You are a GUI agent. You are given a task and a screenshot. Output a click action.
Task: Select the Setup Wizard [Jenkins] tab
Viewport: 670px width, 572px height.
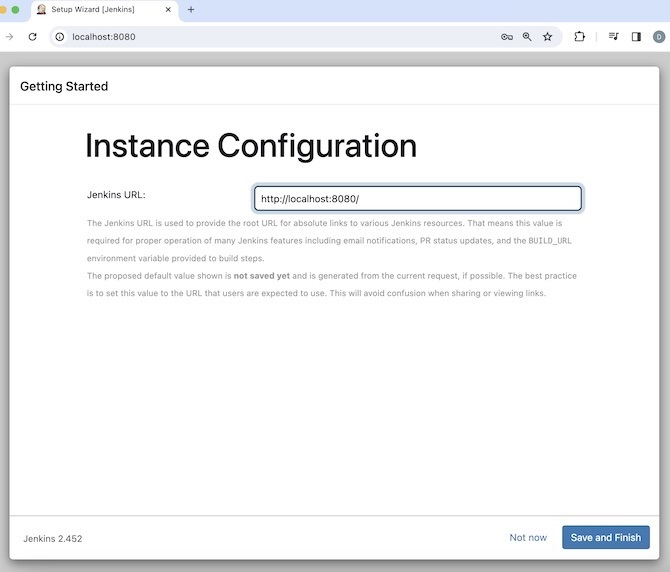pyautogui.click(x=105, y=9)
